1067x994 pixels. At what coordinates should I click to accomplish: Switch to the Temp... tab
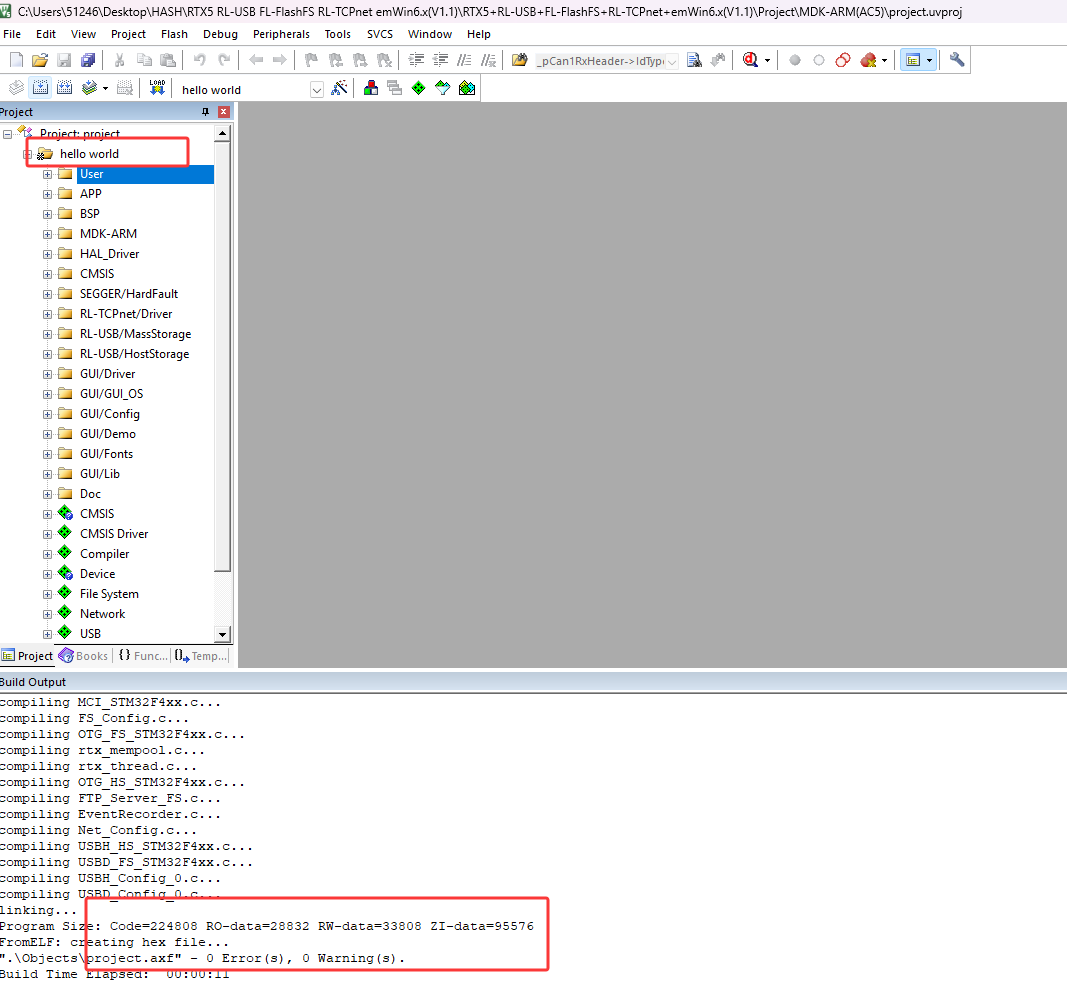(x=201, y=656)
